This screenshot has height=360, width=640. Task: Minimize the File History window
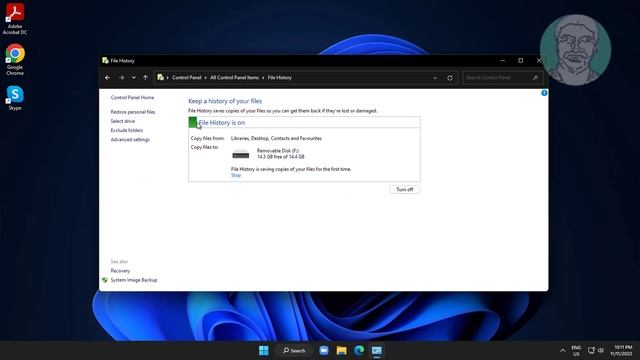tap(503, 60)
